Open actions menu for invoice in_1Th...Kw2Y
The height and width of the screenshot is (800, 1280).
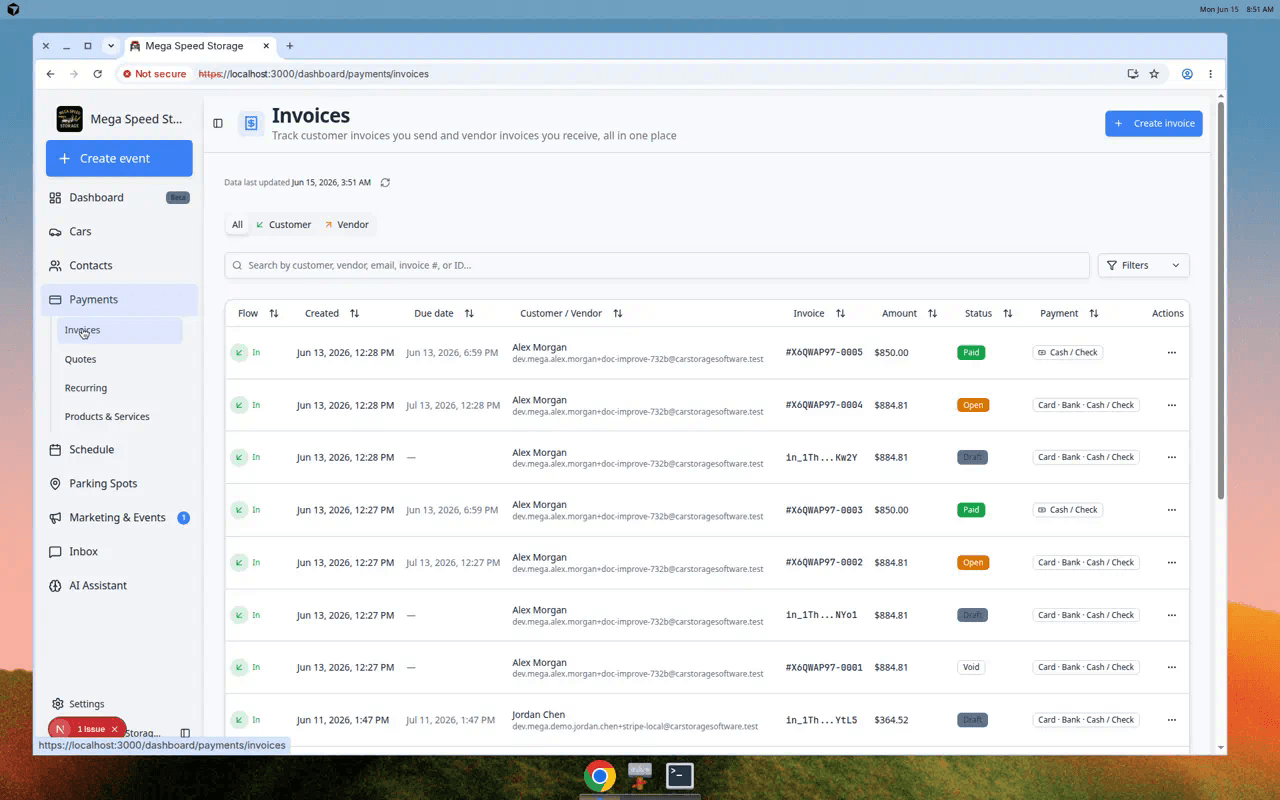pyautogui.click(x=1171, y=457)
